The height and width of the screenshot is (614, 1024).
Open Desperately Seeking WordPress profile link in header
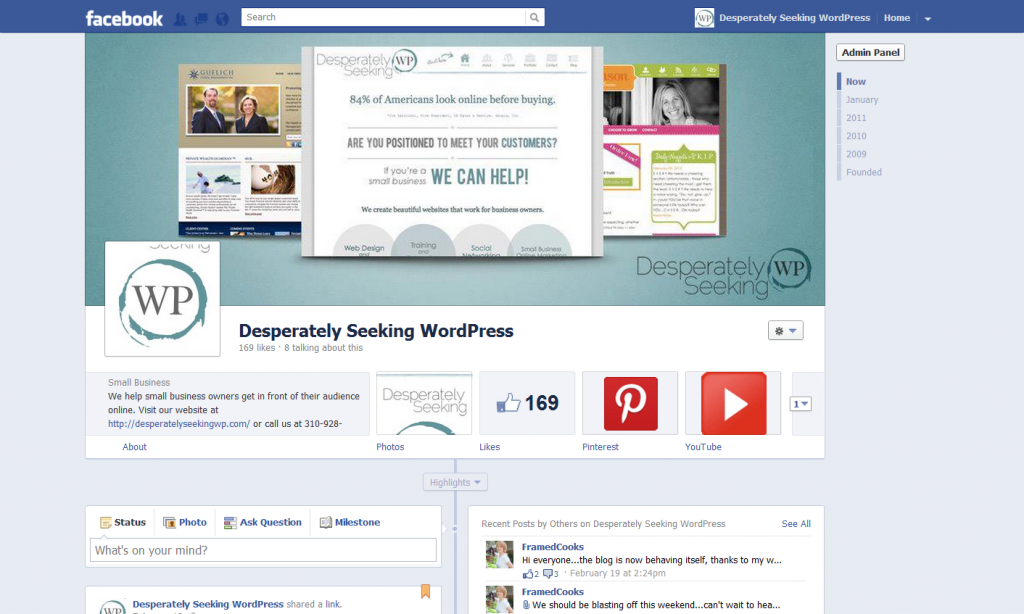tap(794, 18)
